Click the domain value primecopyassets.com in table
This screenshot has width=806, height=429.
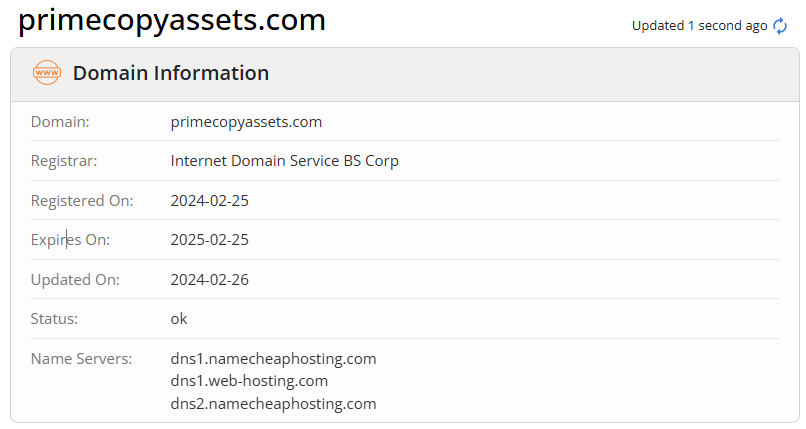[x=246, y=122]
